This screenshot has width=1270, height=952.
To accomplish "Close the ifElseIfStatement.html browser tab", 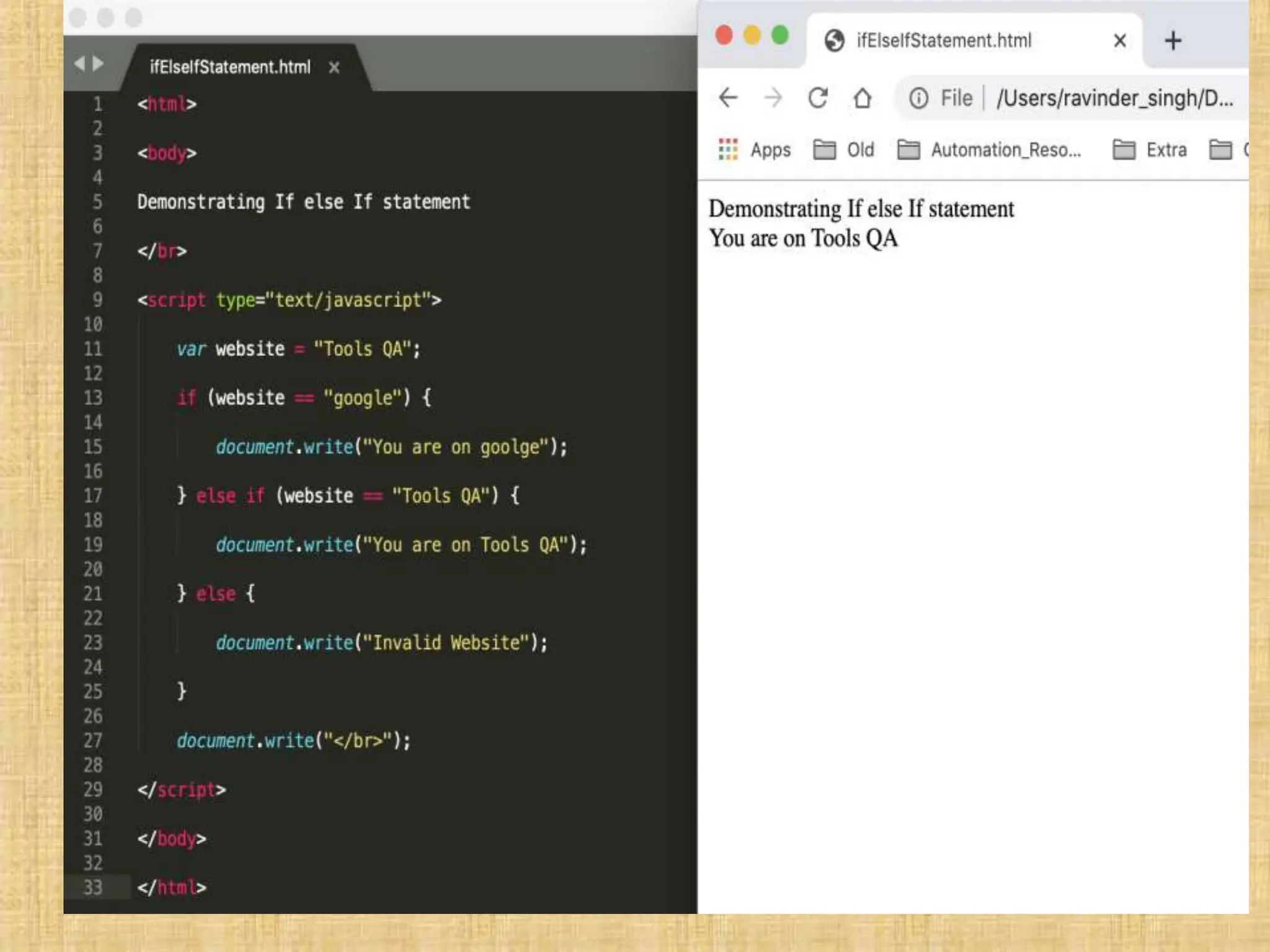I will 1120,41.
